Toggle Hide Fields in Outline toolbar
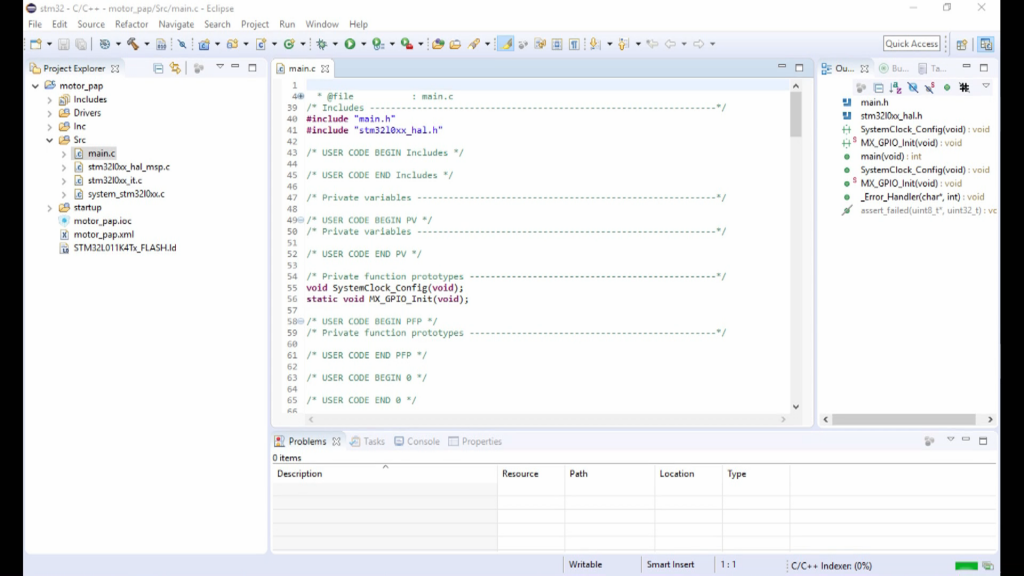The width and height of the screenshot is (1024, 576). click(x=912, y=88)
